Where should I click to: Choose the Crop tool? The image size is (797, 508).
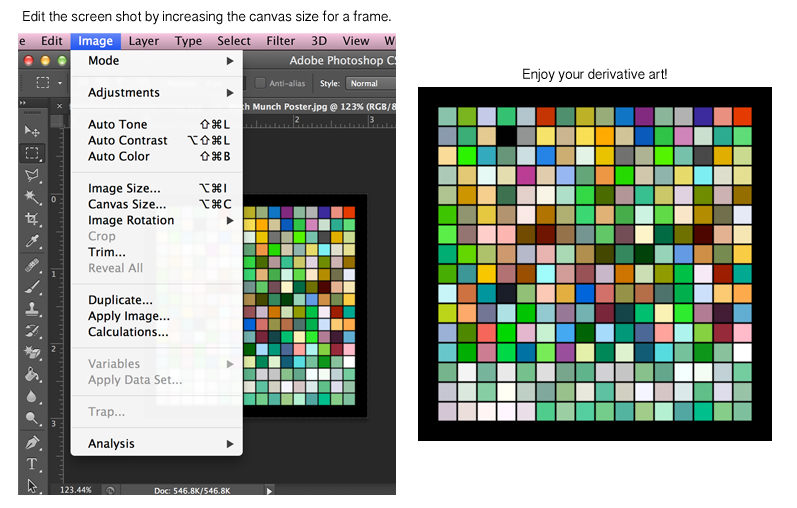coord(32,219)
